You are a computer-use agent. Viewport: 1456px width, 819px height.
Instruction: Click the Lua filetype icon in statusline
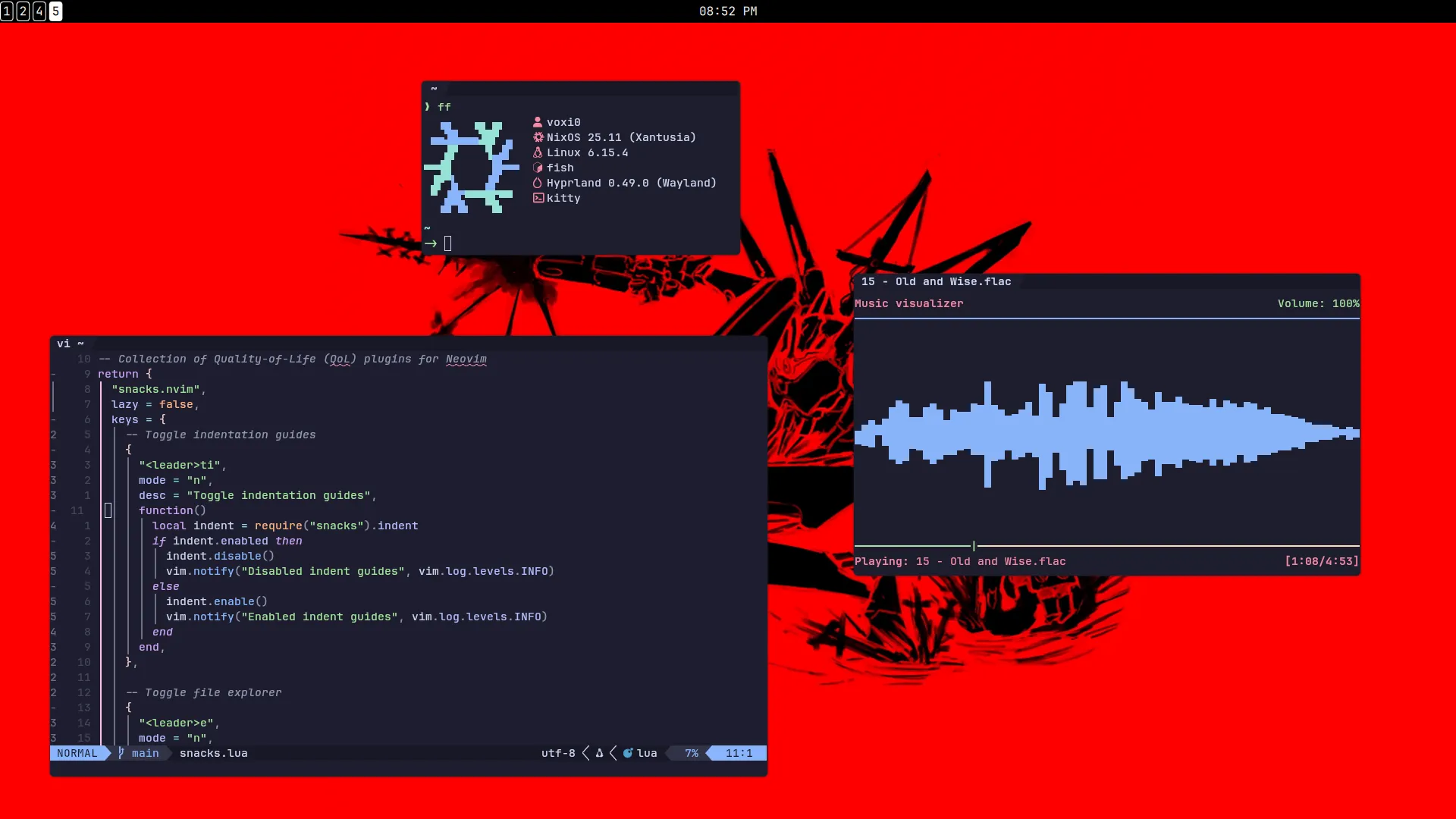(x=628, y=753)
